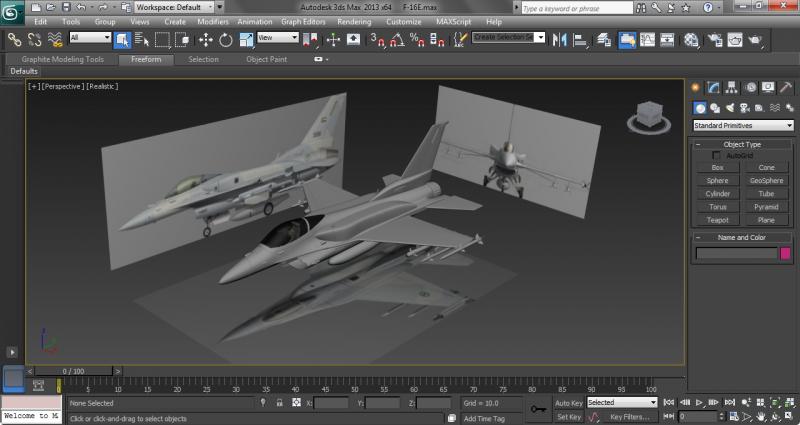Select the Rotate tool in the main toolbar
Screen dimensions: 800x425
pos(226,40)
